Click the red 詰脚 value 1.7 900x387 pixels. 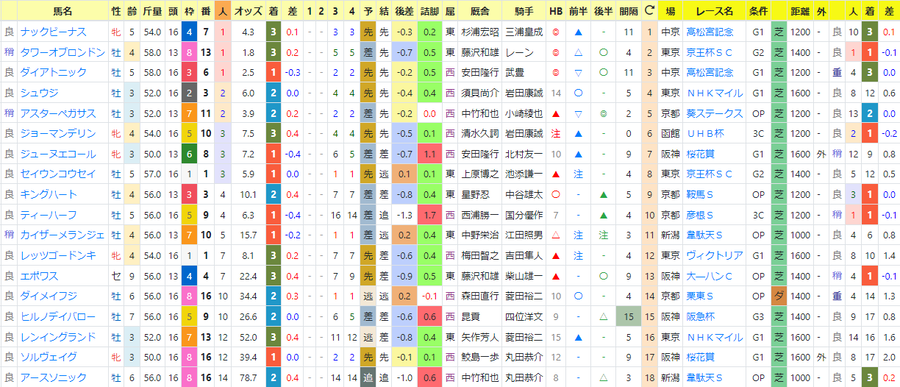tap(429, 215)
